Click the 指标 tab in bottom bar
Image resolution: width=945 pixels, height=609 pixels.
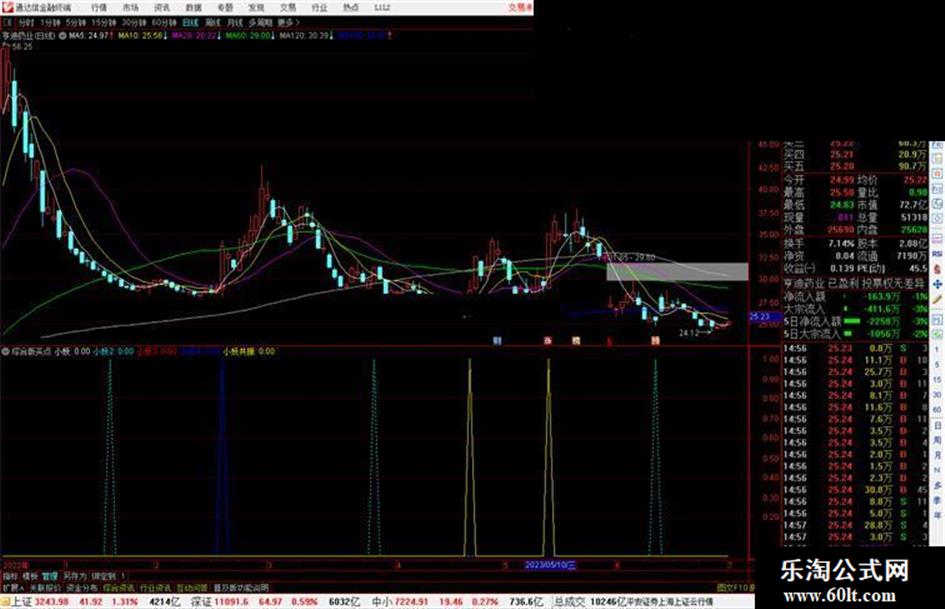pos(10,577)
